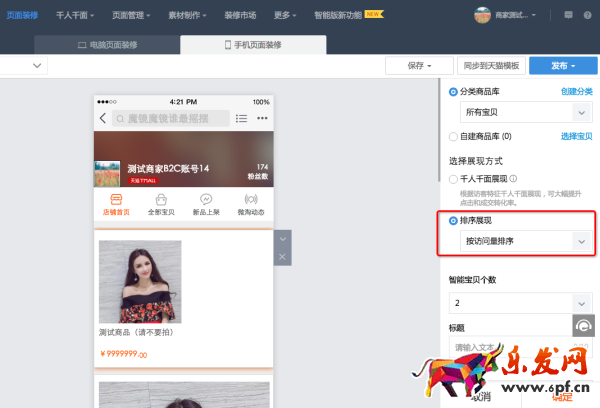The width and height of the screenshot is (600, 408).
Task: Open the 页面装修 menu item
Action: (22, 15)
